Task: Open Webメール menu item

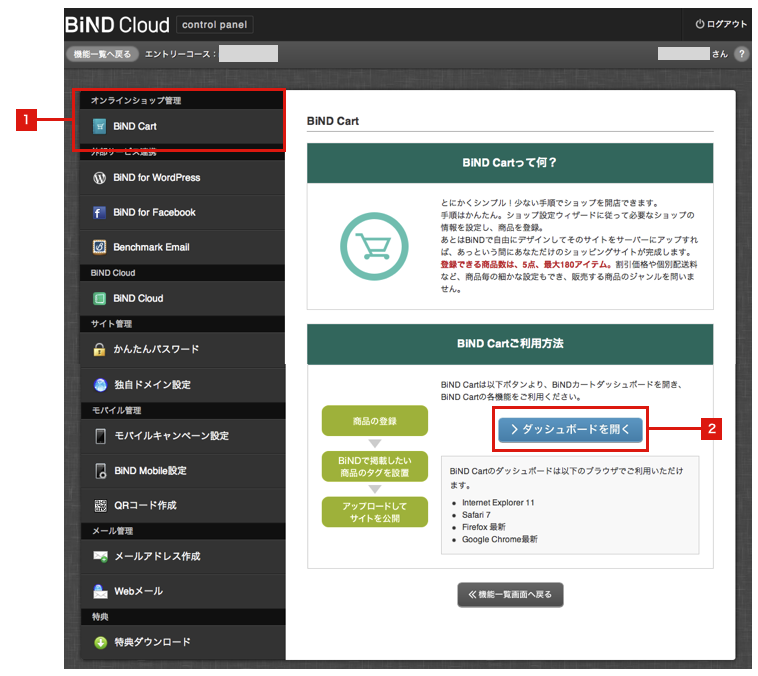Action: tap(183, 591)
